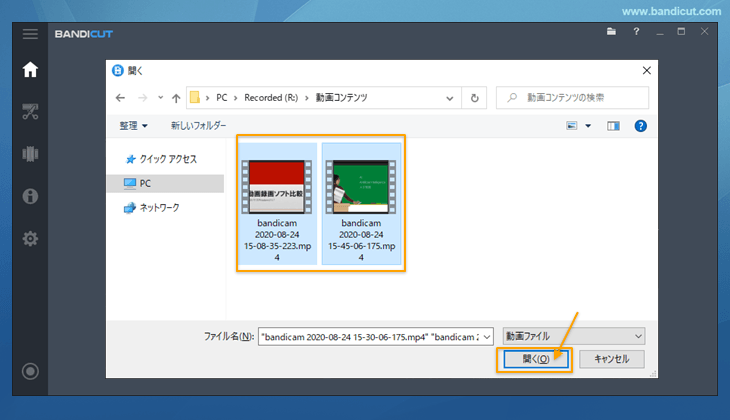Image resolution: width=730 pixels, height=420 pixels.
Task: Refresh the folder contents
Action: (x=474, y=98)
